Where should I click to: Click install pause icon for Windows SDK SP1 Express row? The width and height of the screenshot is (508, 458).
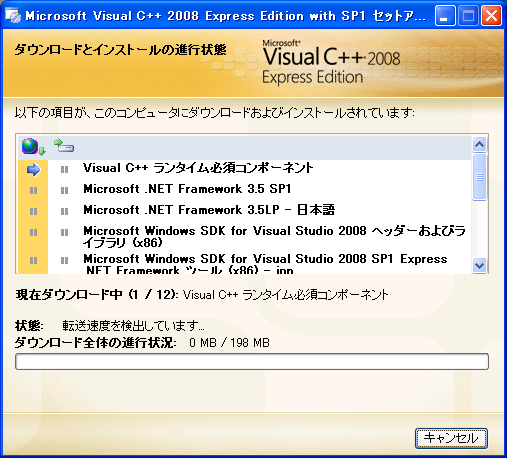point(64,260)
